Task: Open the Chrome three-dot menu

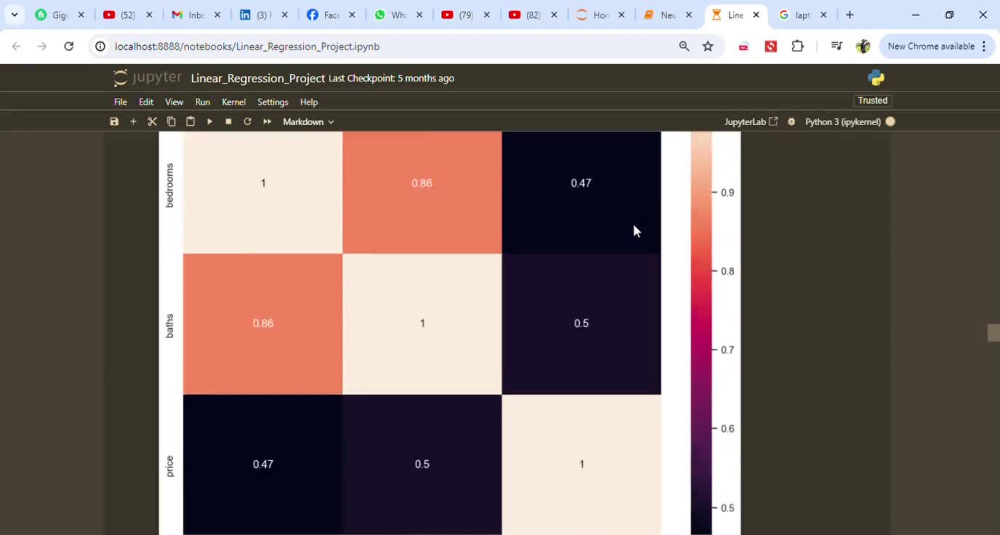Action: 984,46
